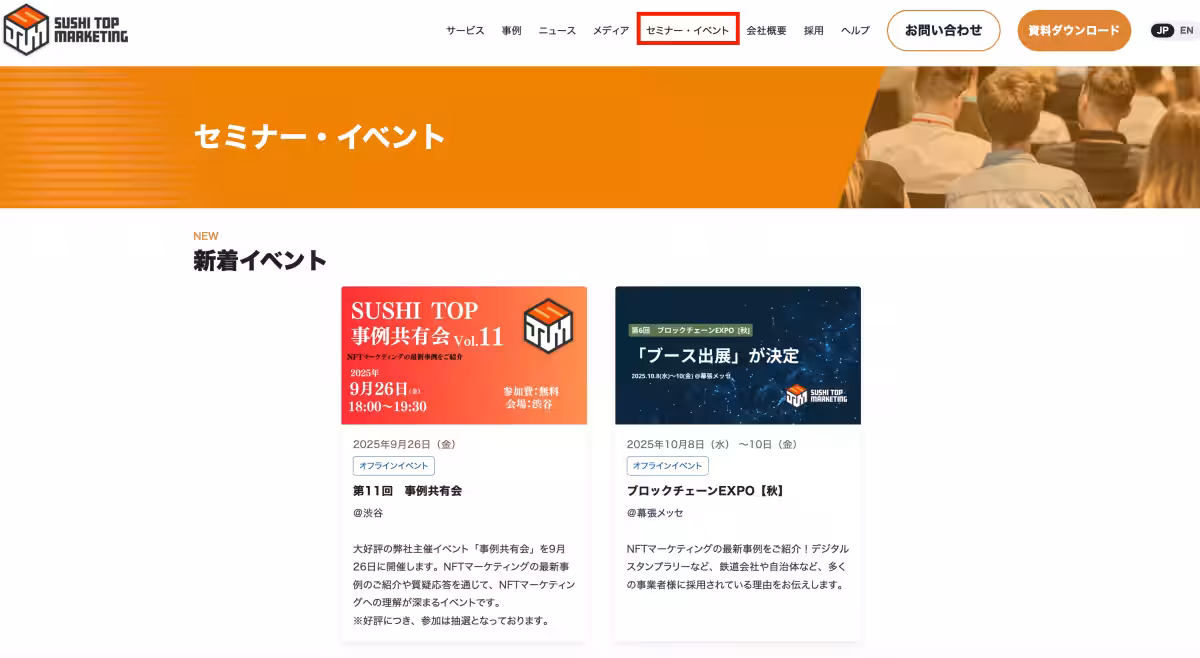The width and height of the screenshot is (1200, 658).
Task: Click オフラインイベント tag on ブロックチェーンEXPO card
Action: pos(667,466)
